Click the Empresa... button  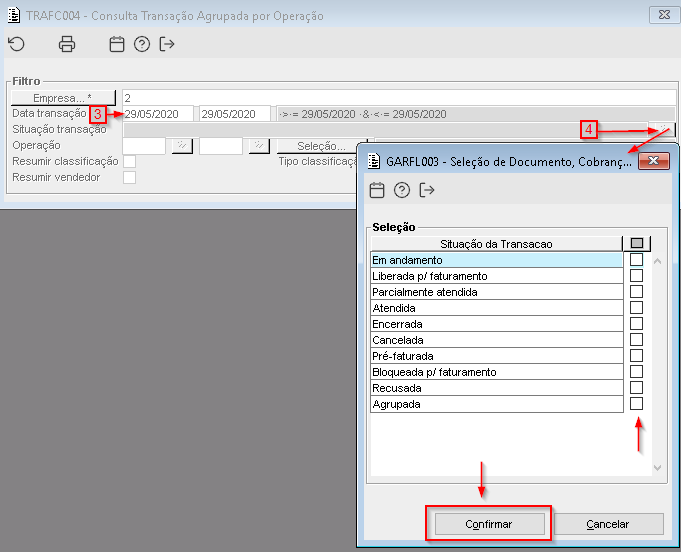(x=63, y=98)
